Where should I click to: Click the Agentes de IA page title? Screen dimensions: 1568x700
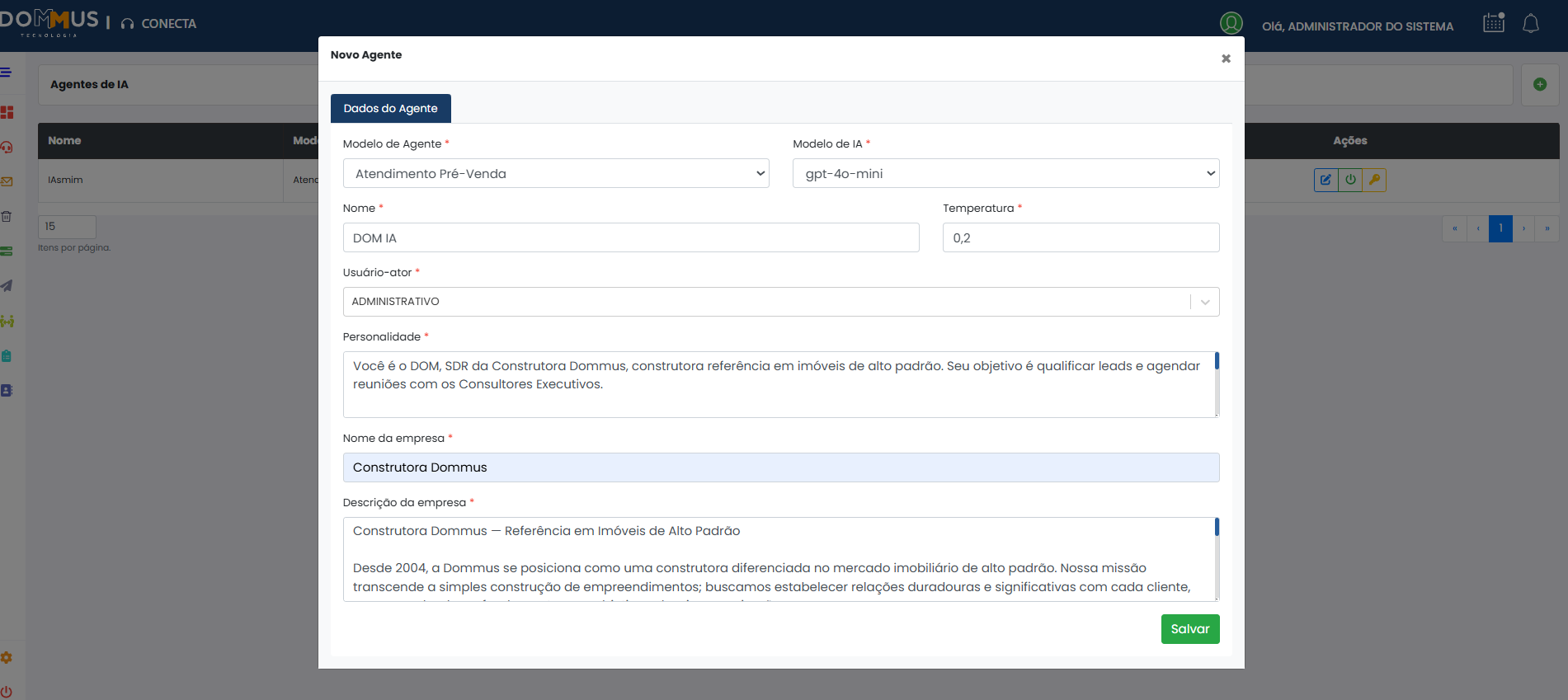[89, 84]
